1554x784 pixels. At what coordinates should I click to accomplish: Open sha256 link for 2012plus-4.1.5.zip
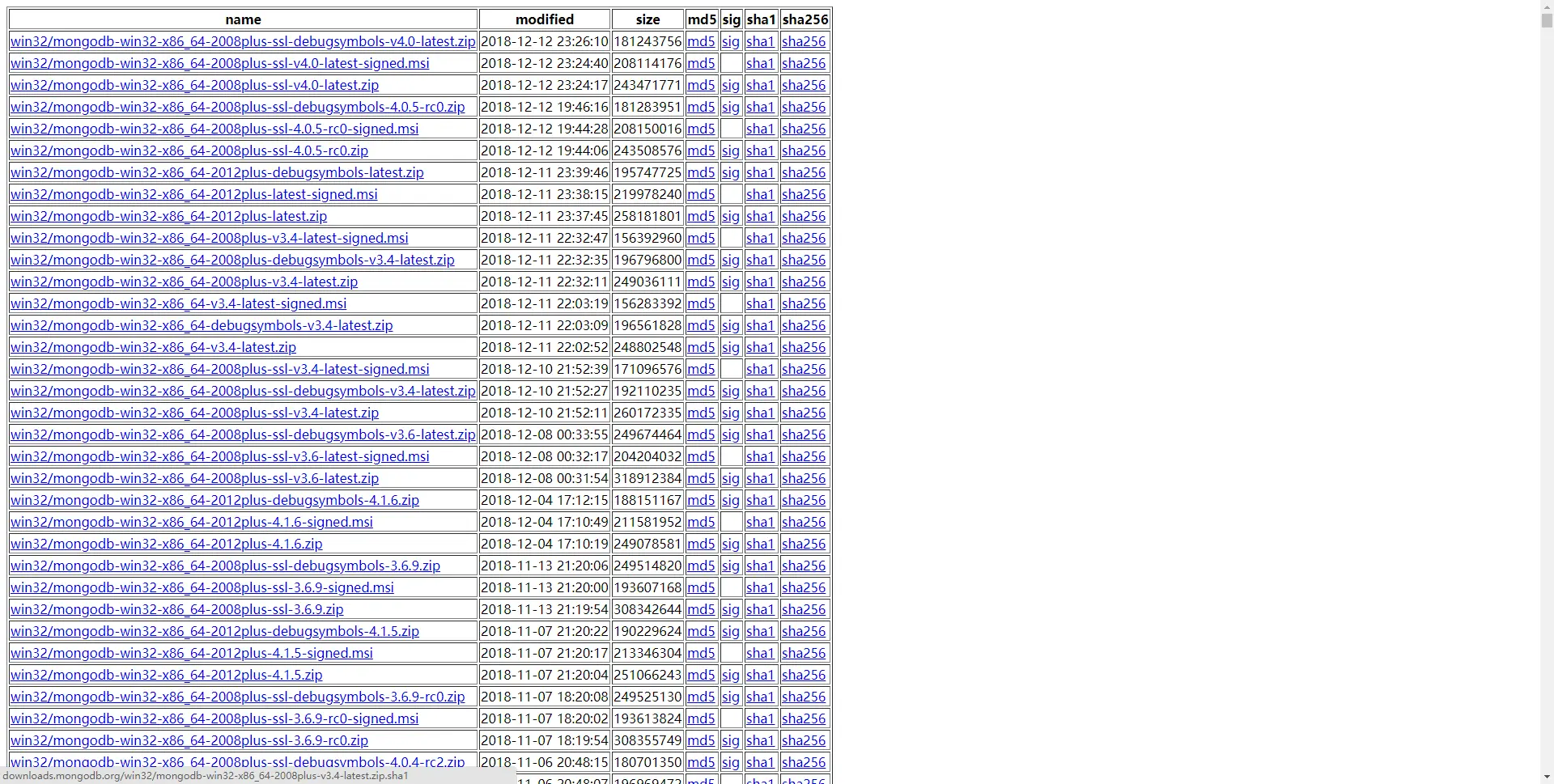pos(804,675)
